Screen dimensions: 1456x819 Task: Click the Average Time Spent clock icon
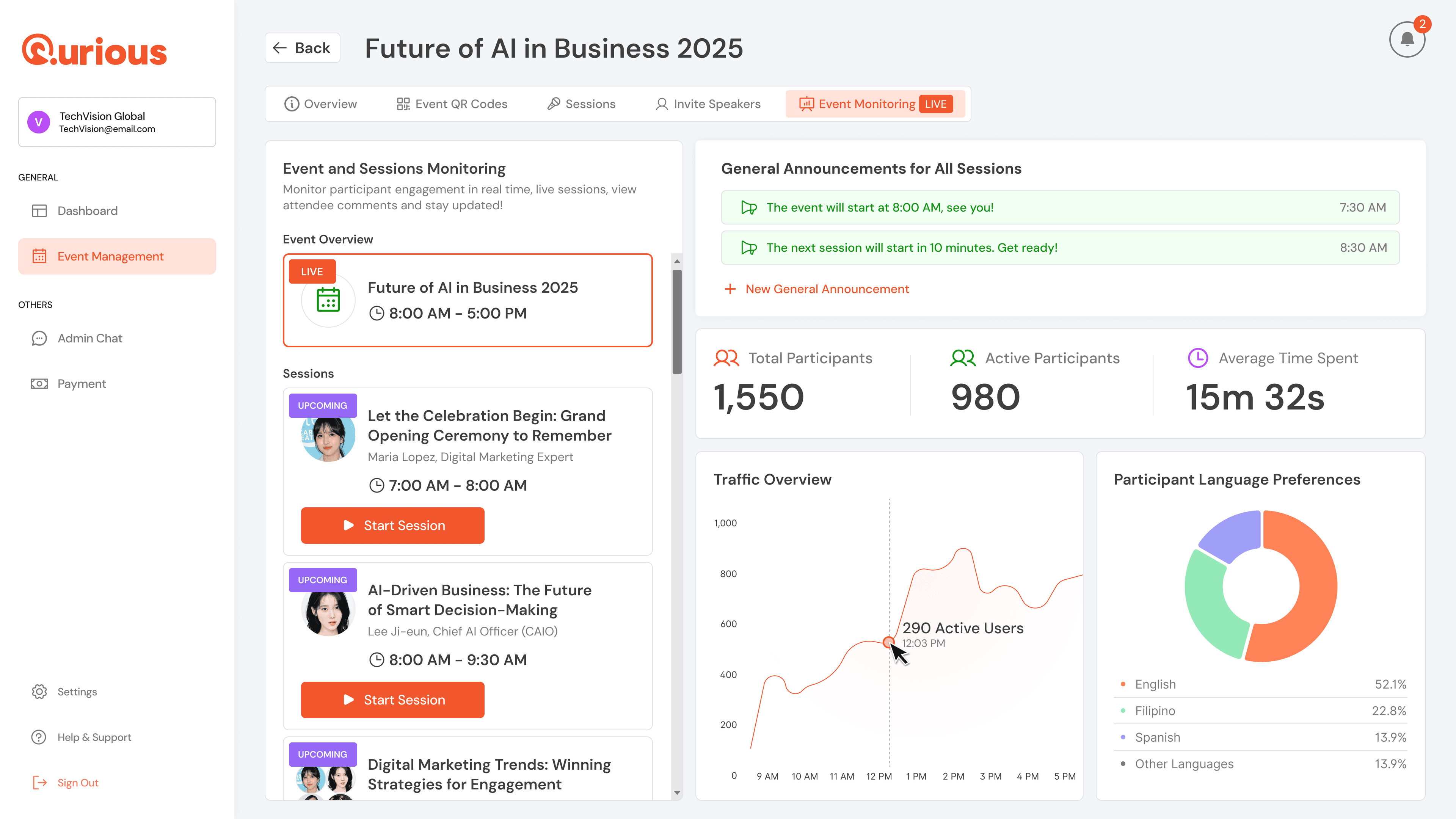(x=1198, y=358)
